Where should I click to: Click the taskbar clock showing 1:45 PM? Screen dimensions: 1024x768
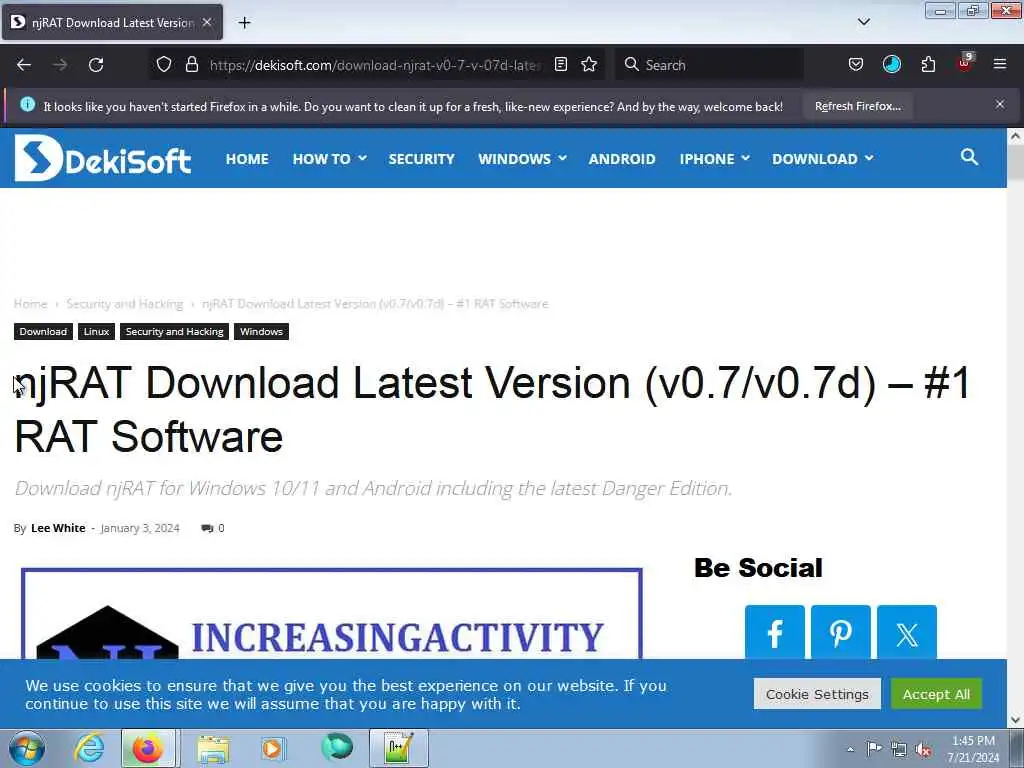(x=973, y=749)
